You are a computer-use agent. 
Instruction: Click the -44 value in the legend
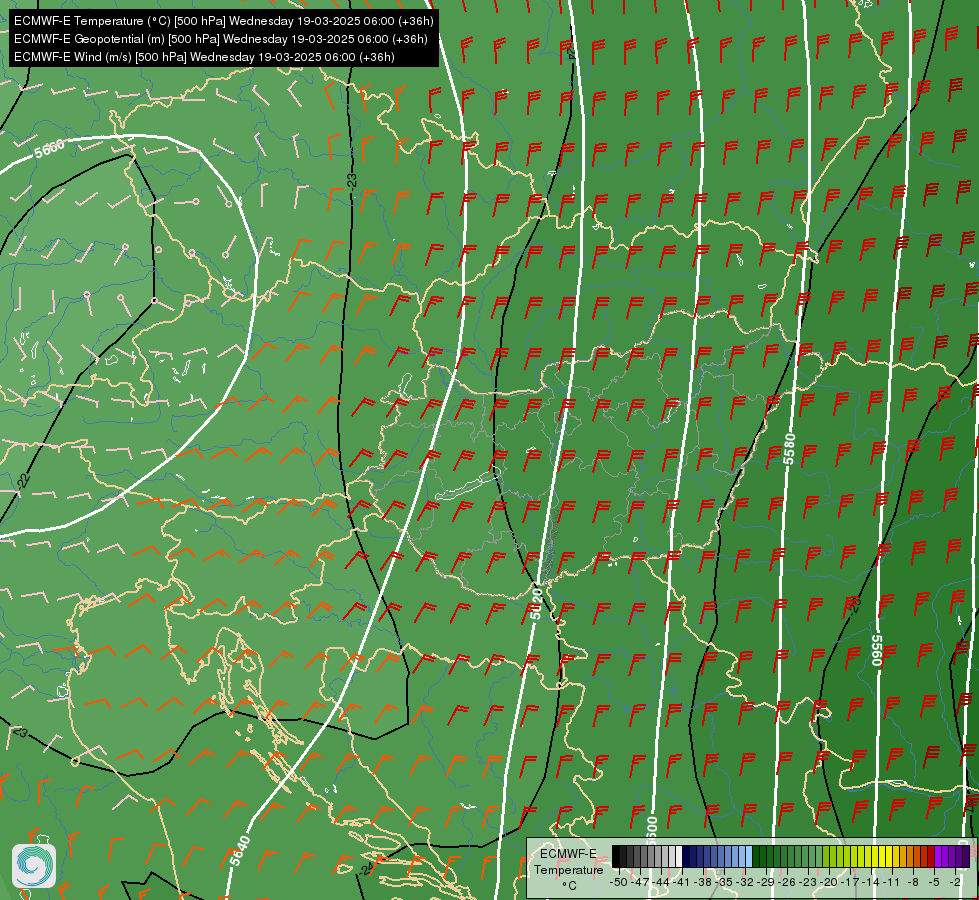661,882
